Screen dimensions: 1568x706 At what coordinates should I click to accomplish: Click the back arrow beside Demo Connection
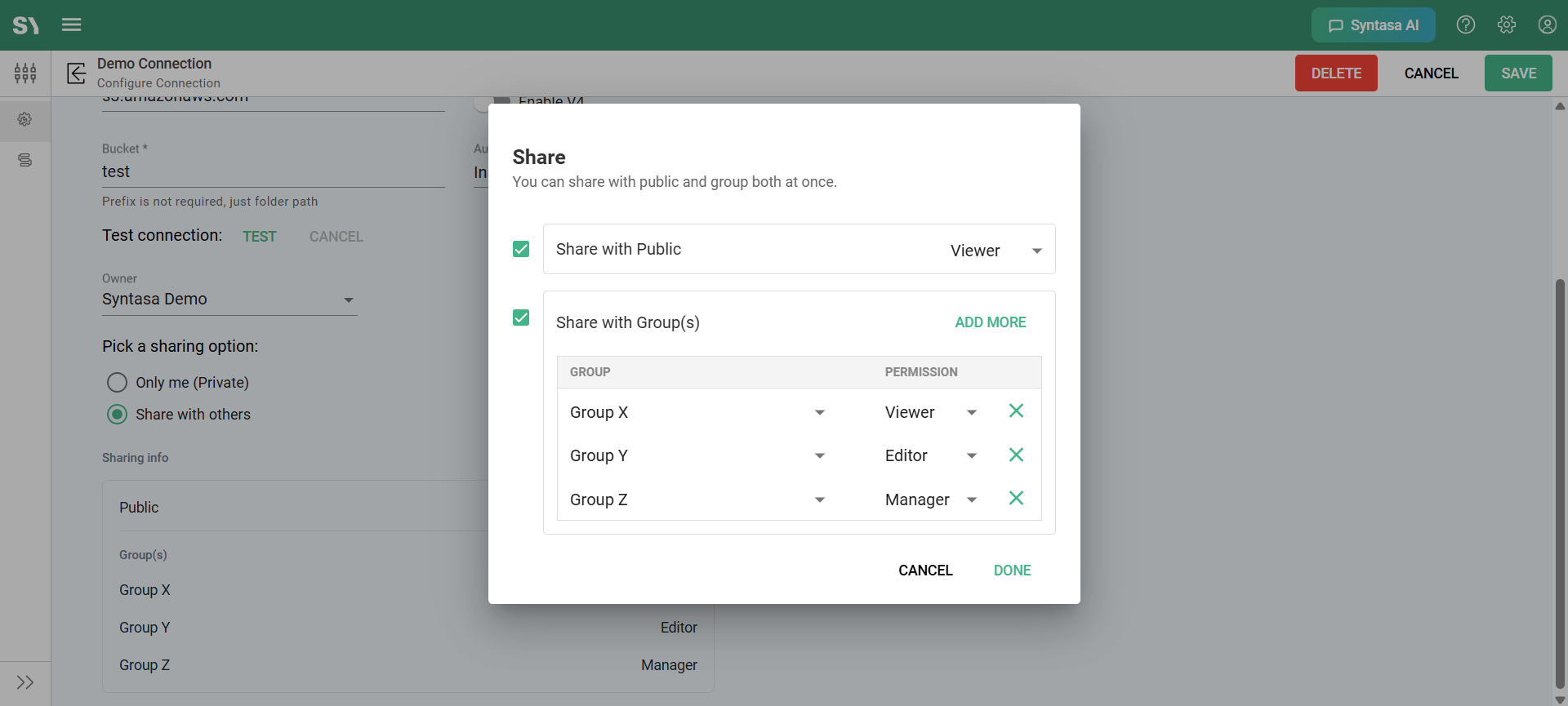(x=77, y=73)
